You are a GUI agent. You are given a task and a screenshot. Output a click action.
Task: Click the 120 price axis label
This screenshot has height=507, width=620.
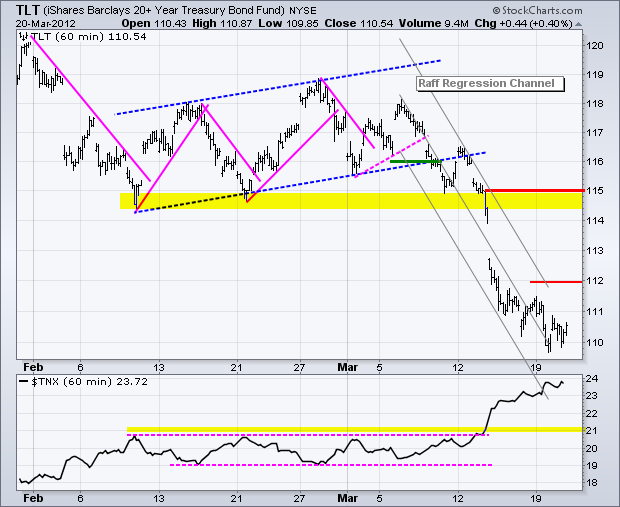point(595,45)
